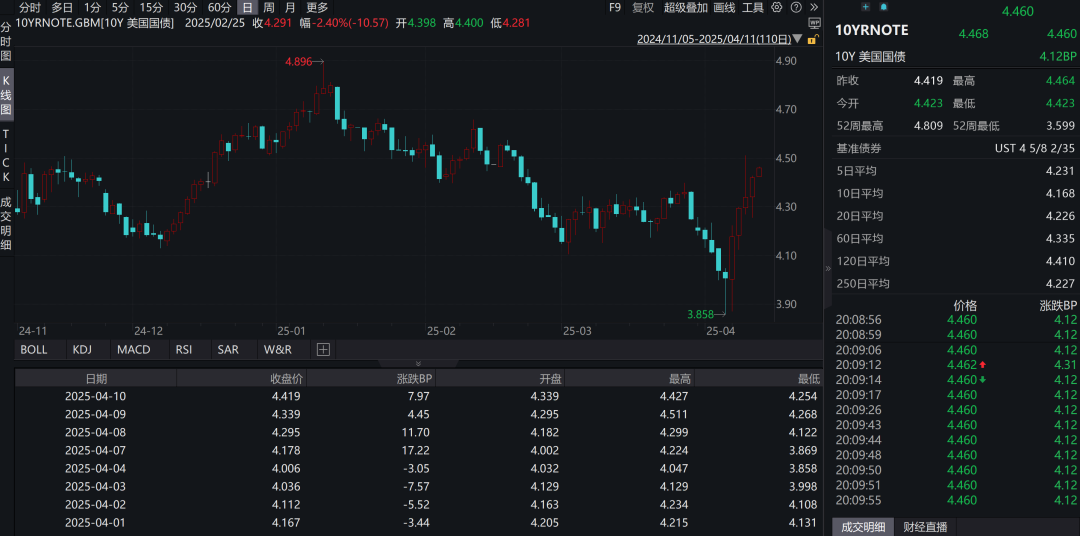Open 画线 drawing tools
The height and width of the screenshot is (536, 1080).
(x=724, y=7)
